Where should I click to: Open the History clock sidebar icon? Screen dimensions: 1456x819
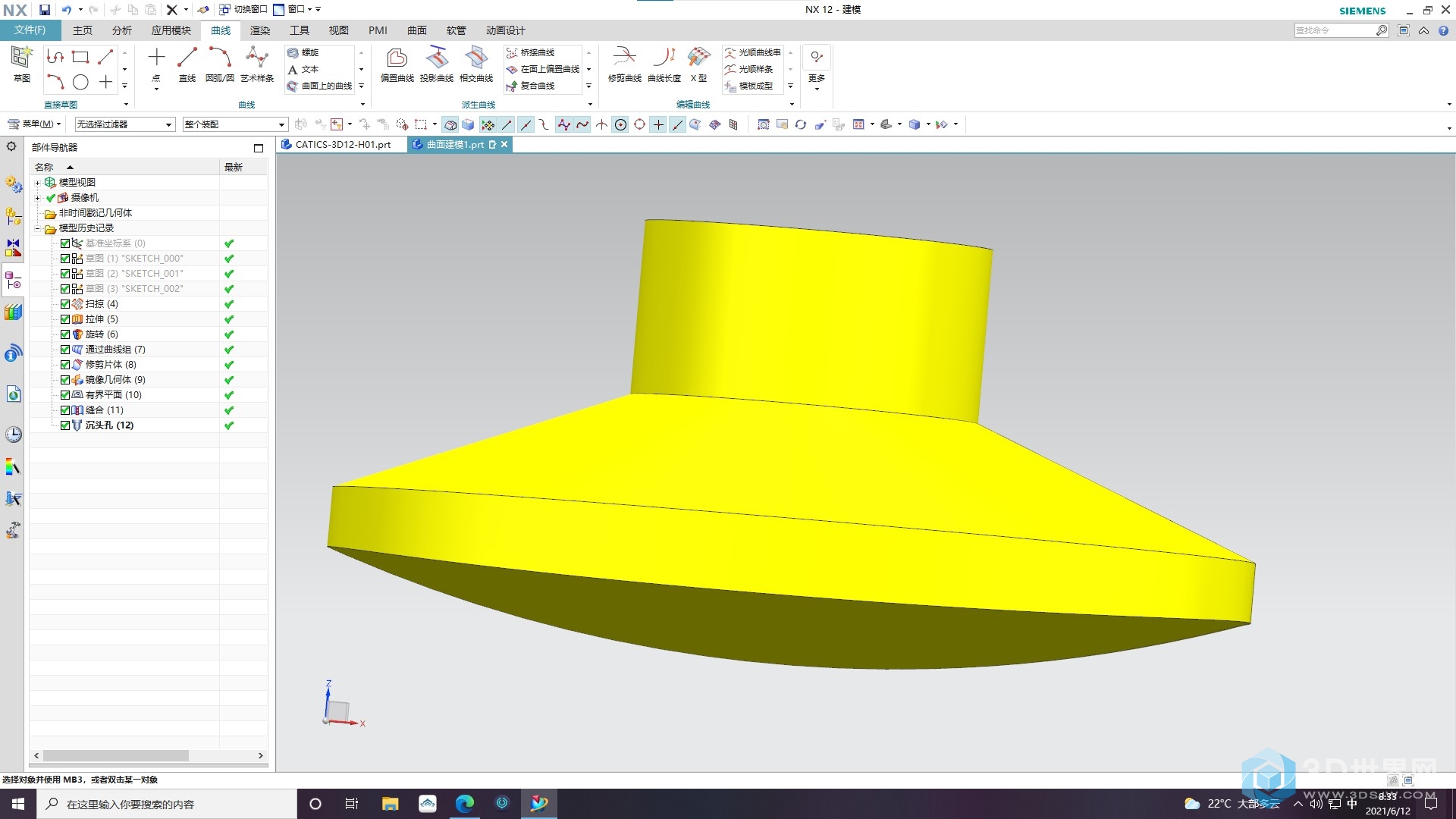click(13, 435)
